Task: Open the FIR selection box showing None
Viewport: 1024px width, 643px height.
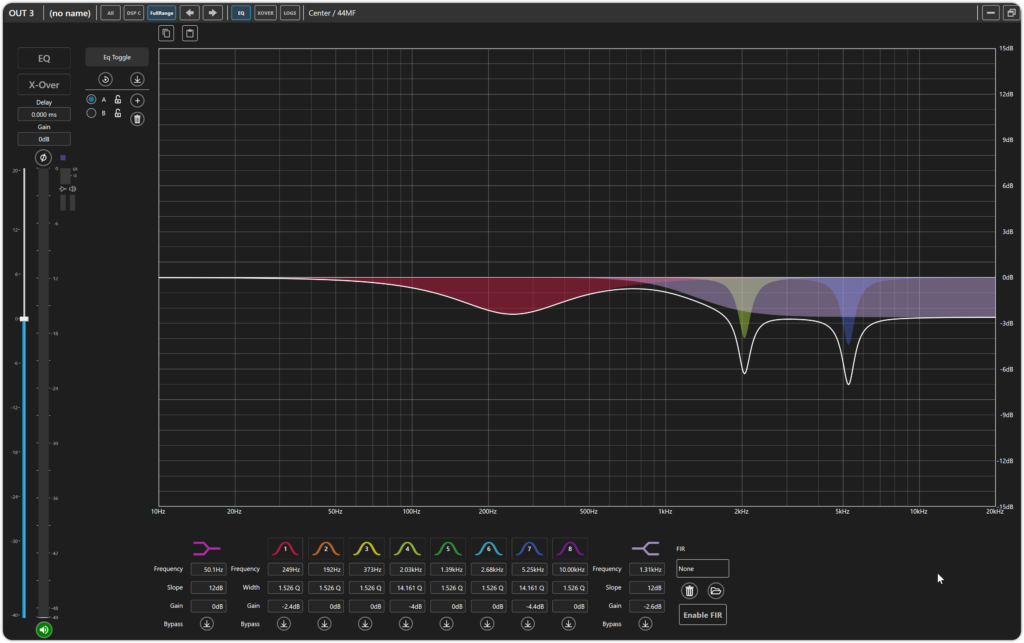Action: coord(702,568)
